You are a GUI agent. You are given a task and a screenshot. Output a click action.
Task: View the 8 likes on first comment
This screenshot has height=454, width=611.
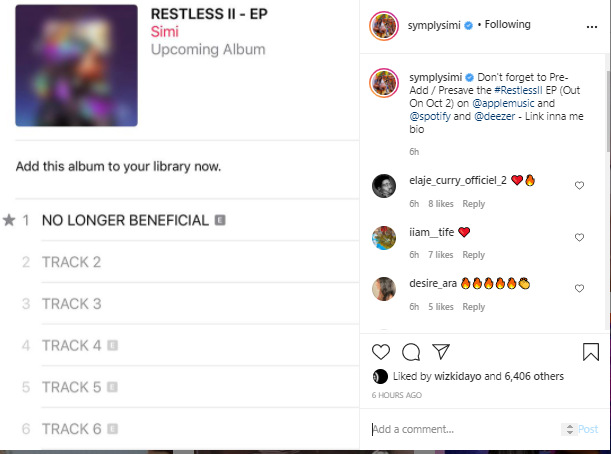pyautogui.click(x=441, y=204)
